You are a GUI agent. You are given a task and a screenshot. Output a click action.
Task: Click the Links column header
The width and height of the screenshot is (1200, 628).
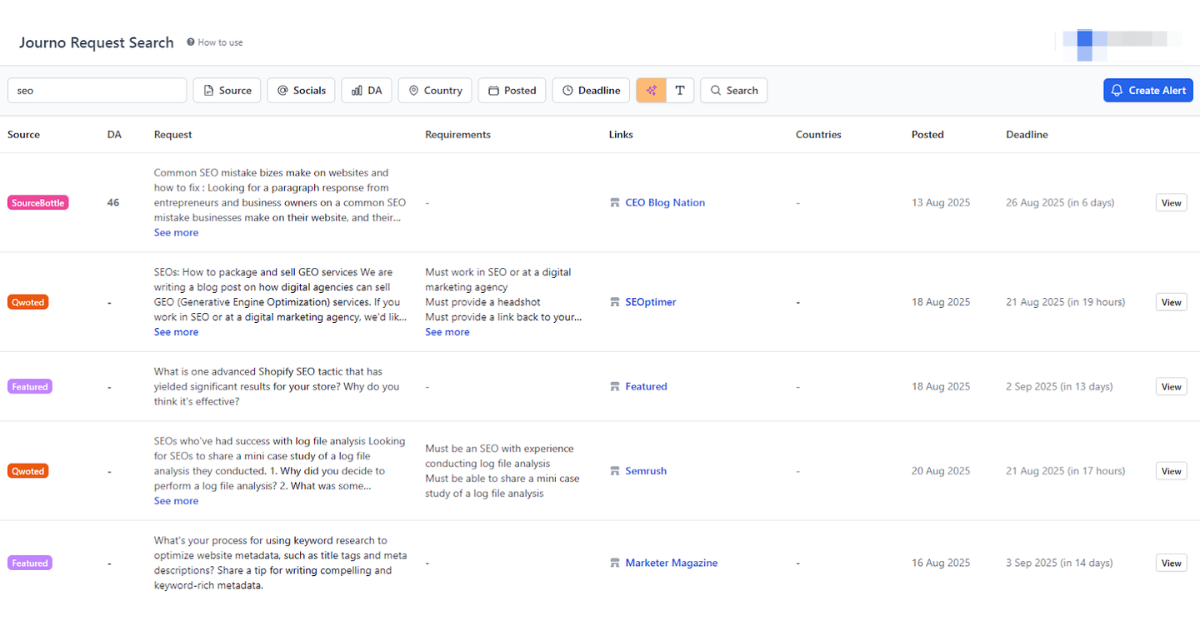pos(621,134)
